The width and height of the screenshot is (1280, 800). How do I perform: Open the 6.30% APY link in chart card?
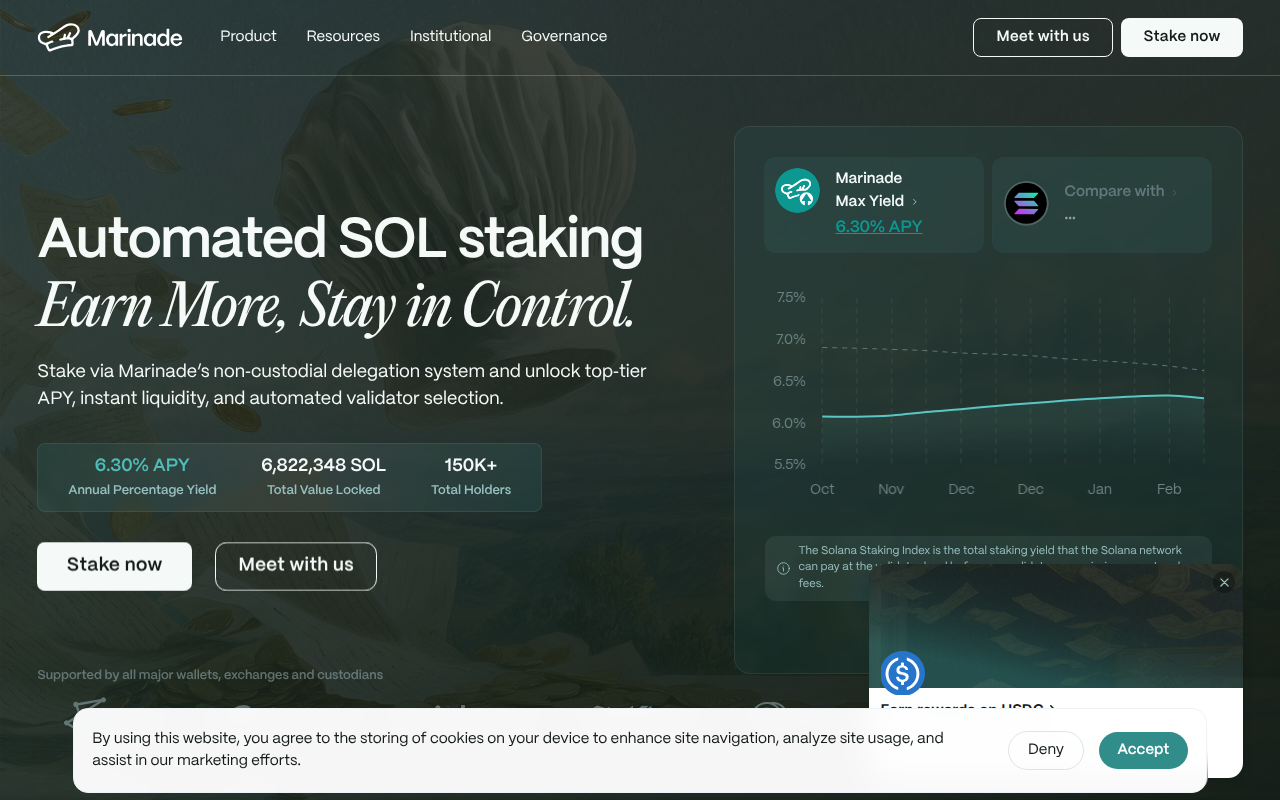(x=879, y=226)
